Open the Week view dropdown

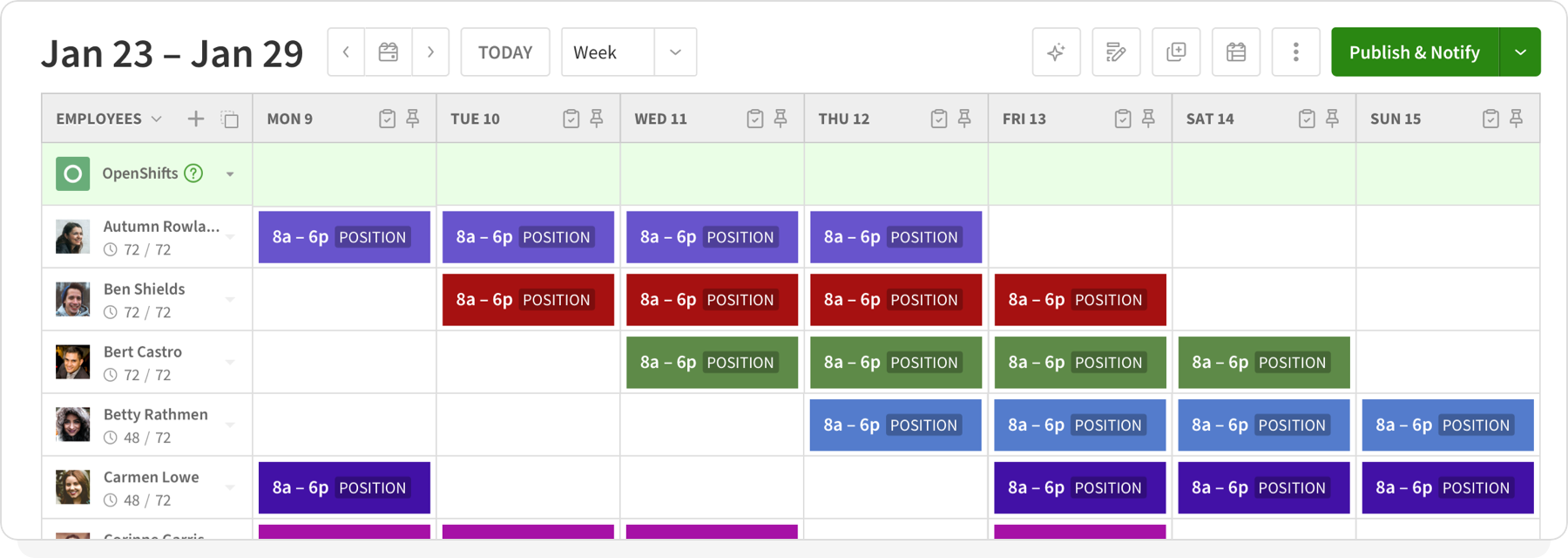(675, 52)
